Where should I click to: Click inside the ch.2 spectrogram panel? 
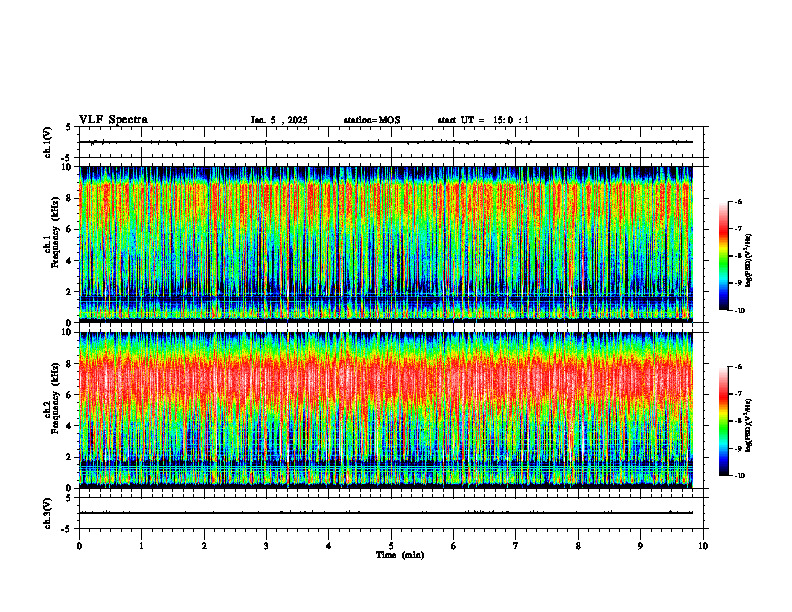[386, 410]
